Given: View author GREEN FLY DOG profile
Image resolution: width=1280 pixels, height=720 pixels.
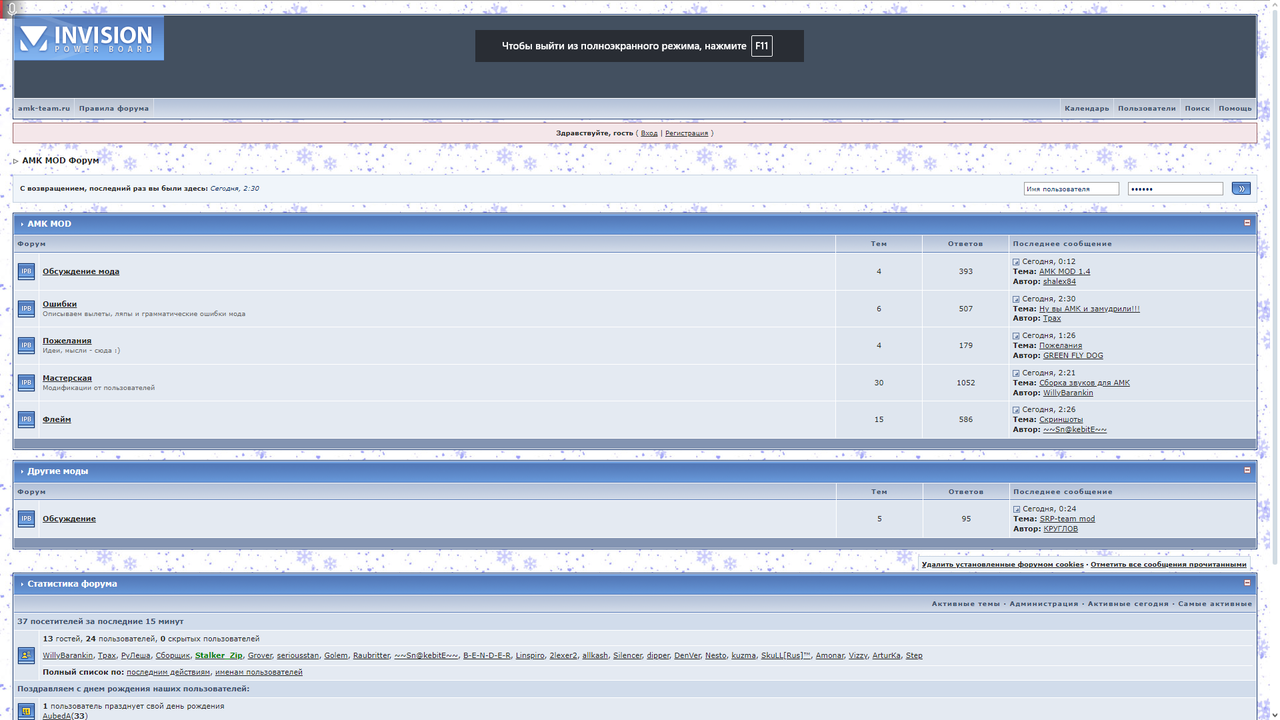Looking at the screenshot, I should (1073, 356).
